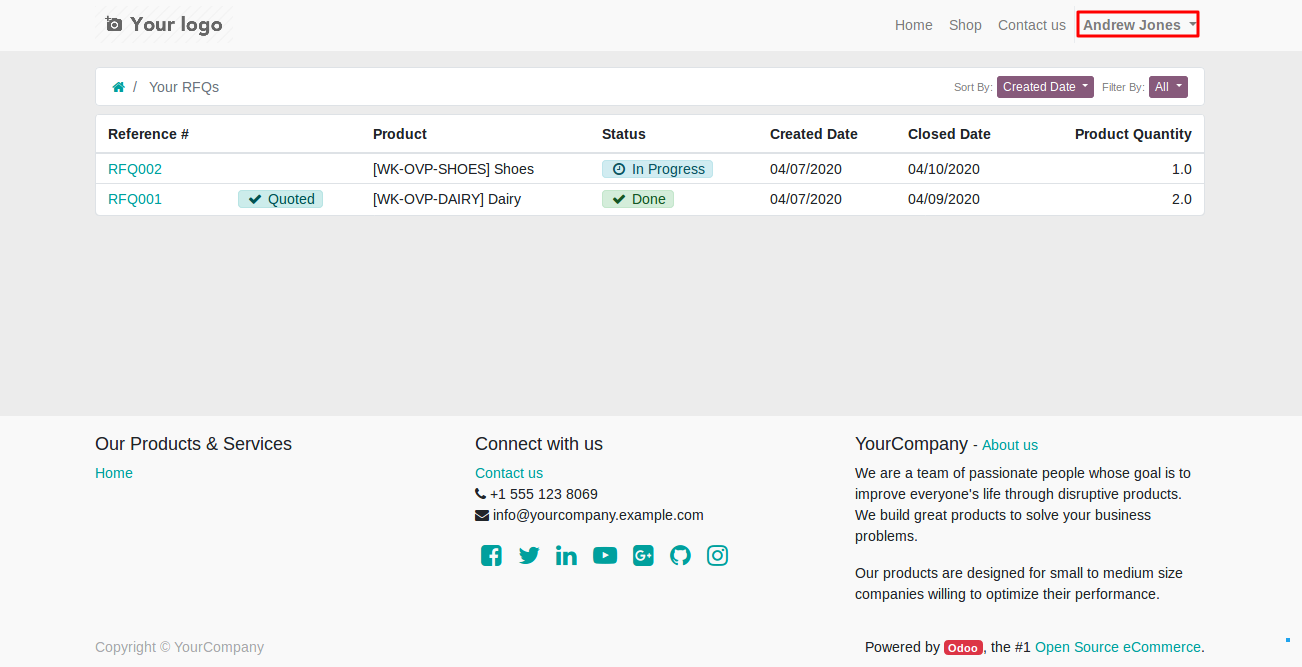Open Shop in top navigation
1302x667 pixels.
965,25
